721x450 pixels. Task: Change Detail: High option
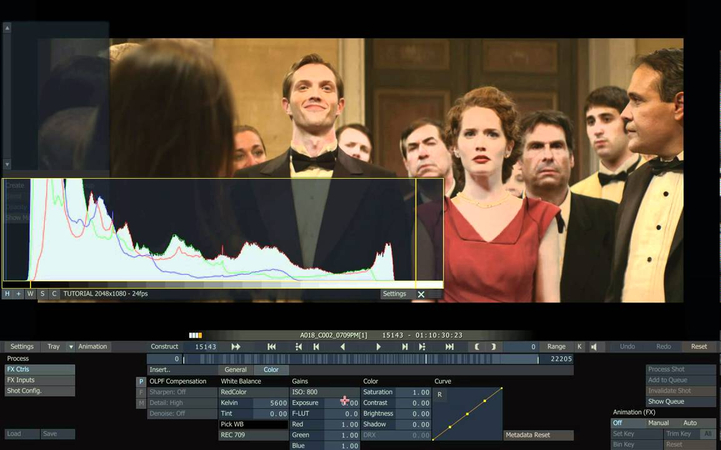[183, 403]
